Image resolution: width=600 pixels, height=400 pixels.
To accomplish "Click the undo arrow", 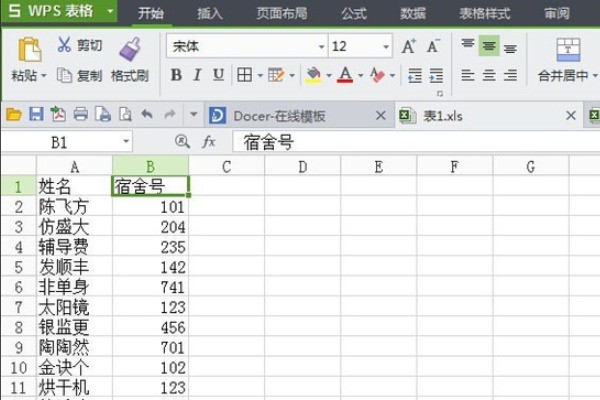I will tap(147, 114).
